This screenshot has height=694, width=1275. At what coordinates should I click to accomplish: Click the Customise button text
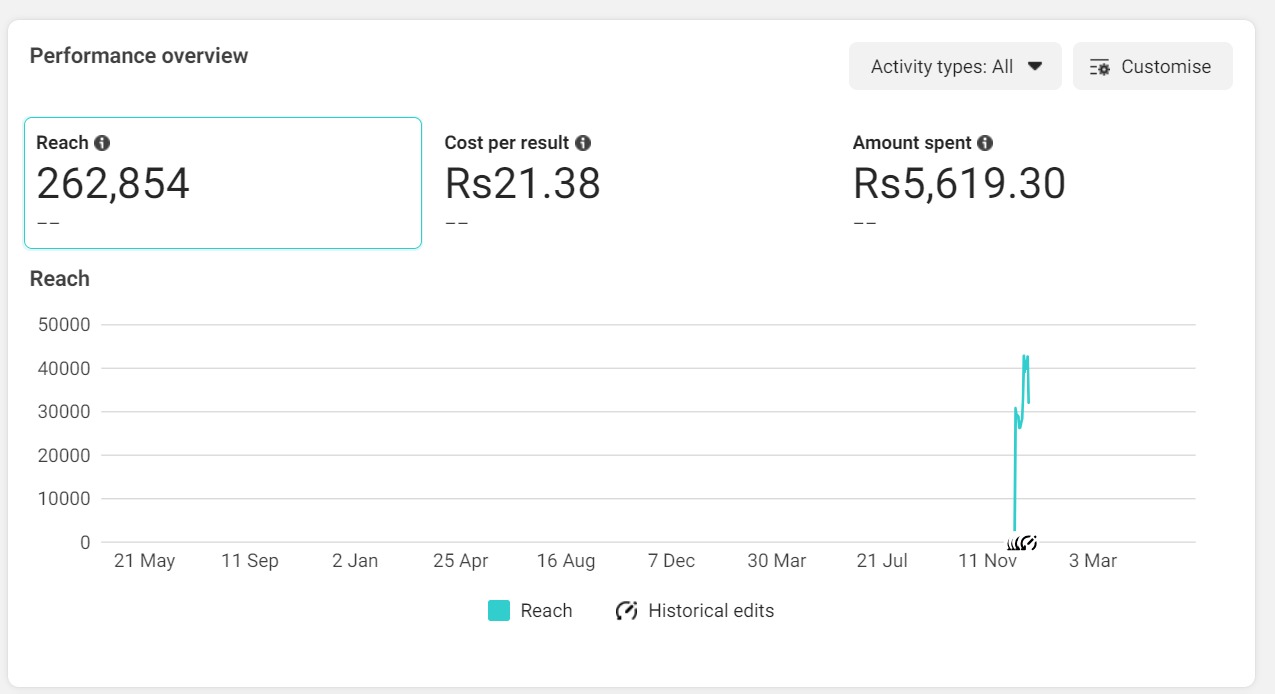tap(1166, 67)
